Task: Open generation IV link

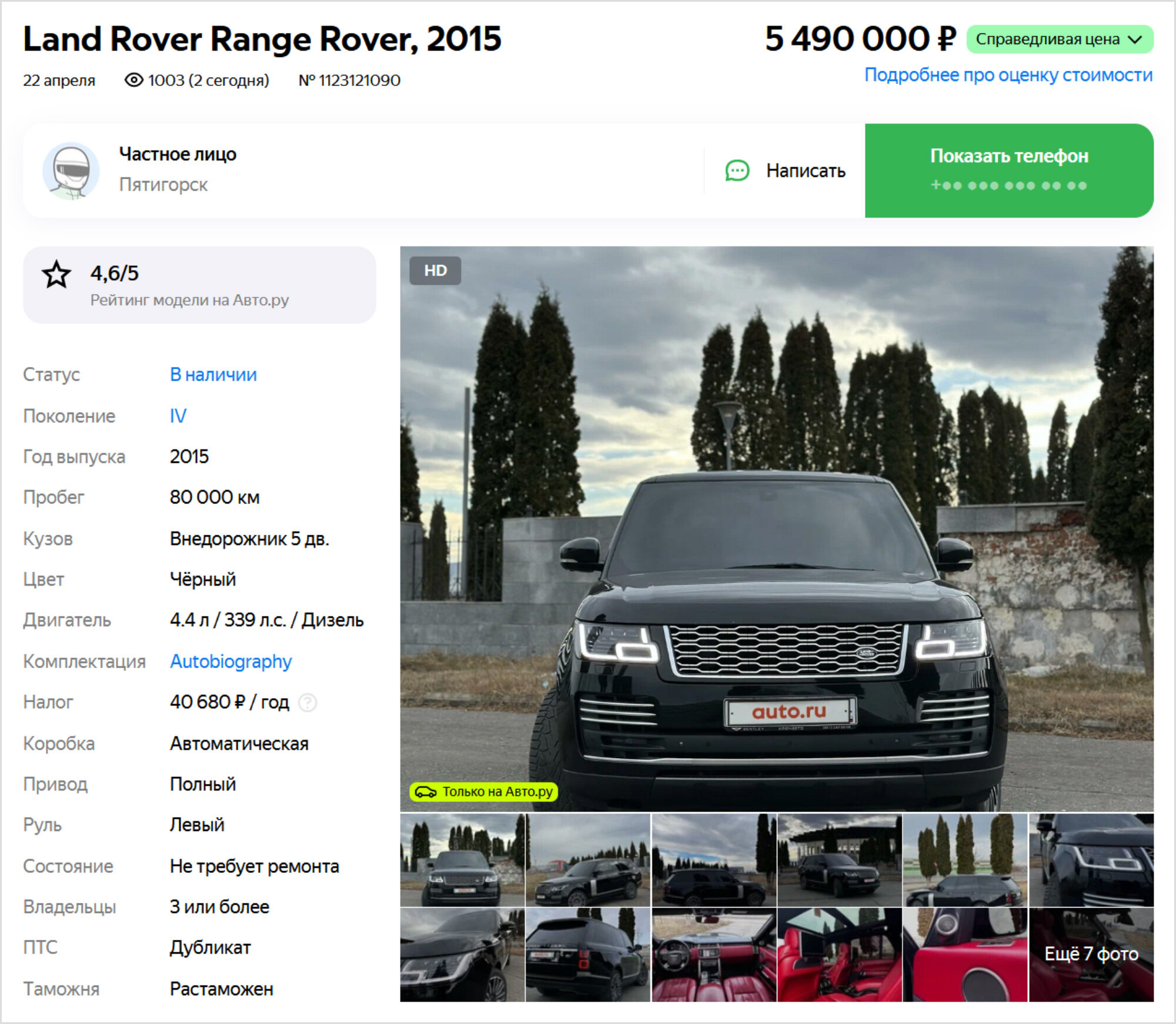Action: pyautogui.click(x=178, y=416)
